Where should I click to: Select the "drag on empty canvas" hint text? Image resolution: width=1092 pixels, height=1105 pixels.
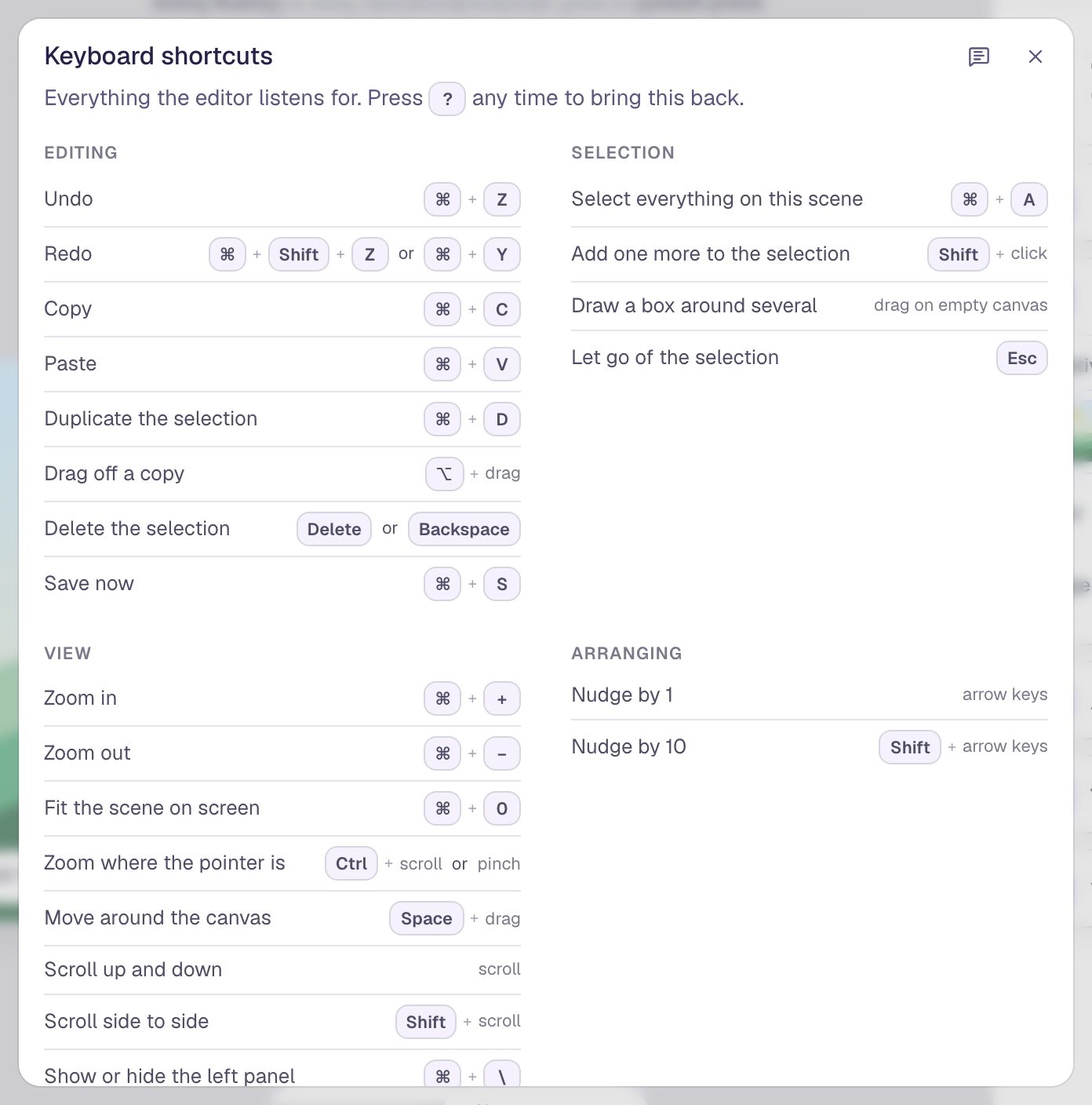pyautogui.click(x=961, y=305)
